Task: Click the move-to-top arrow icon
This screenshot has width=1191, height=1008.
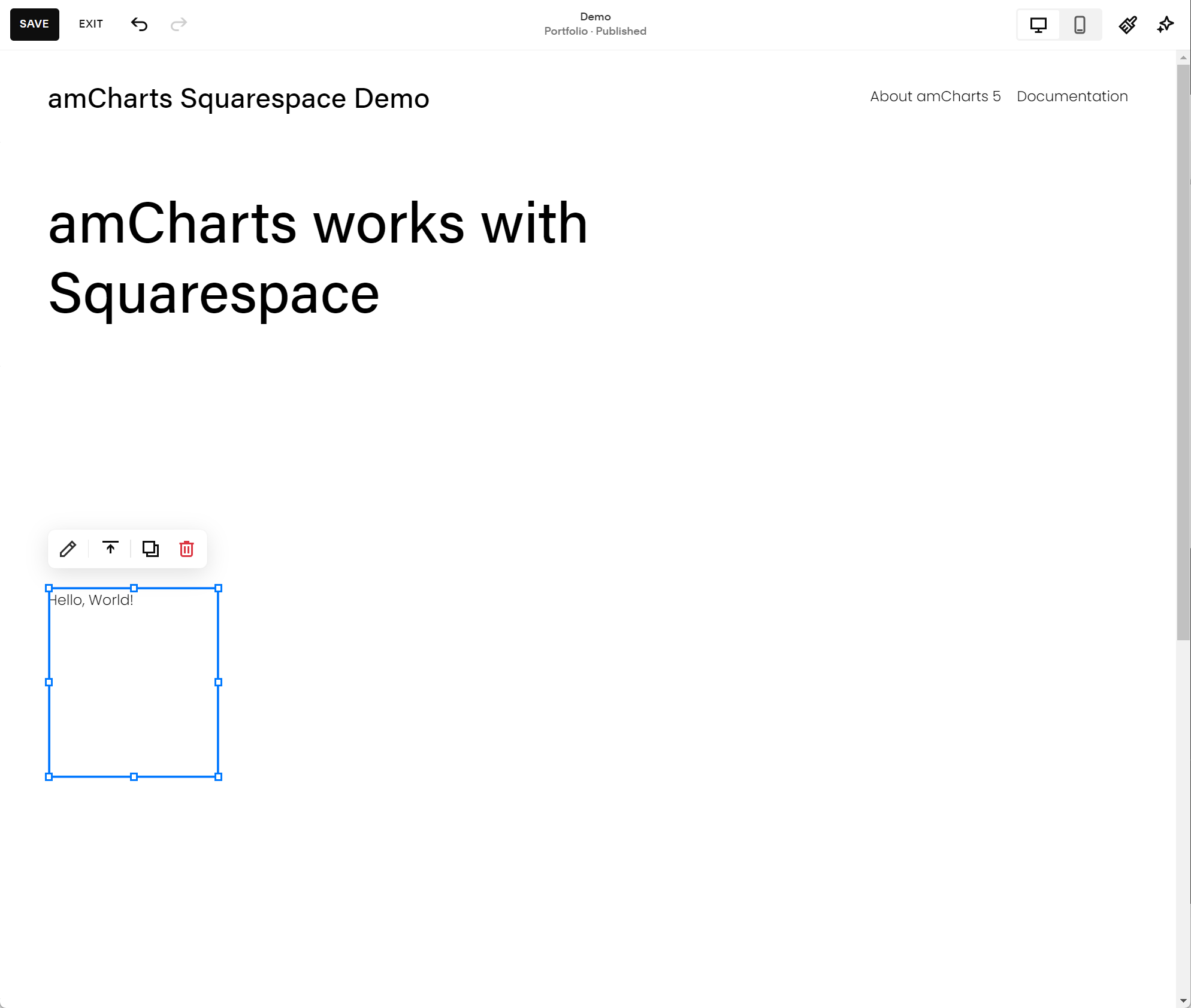Action: [x=110, y=549]
